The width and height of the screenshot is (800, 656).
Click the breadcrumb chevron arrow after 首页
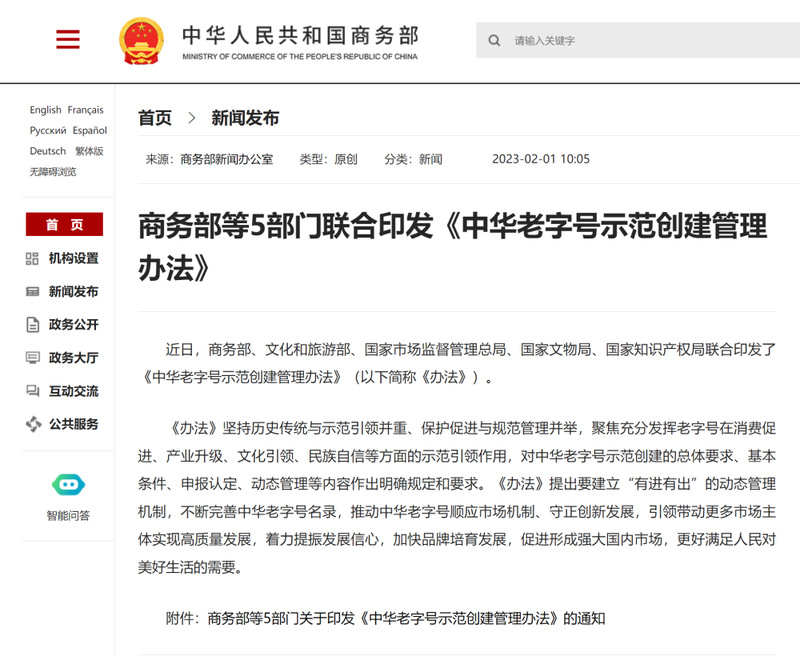pyautogui.click(x=191, y=118)
